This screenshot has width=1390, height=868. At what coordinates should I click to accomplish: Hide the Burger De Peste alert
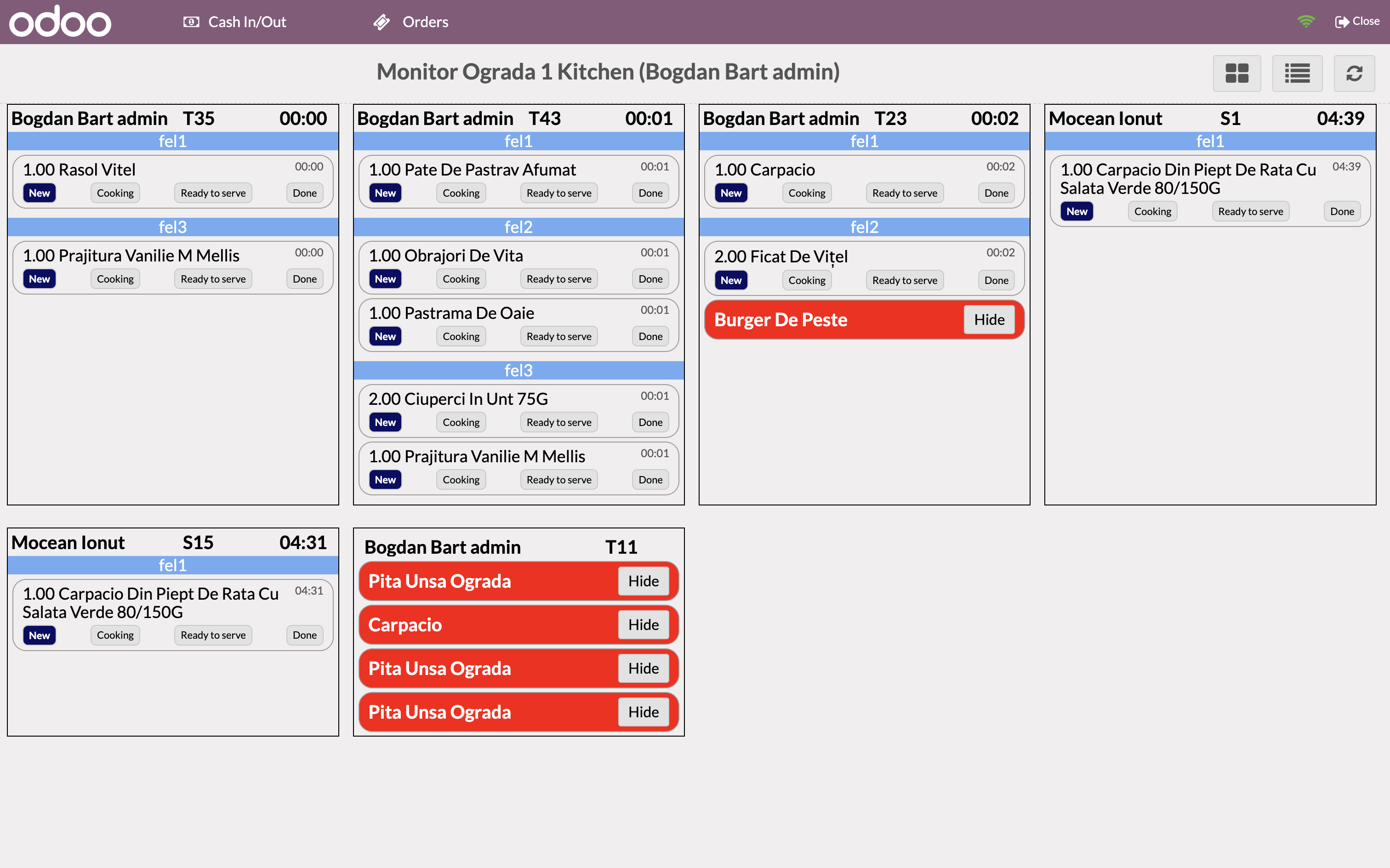point(989,319)
